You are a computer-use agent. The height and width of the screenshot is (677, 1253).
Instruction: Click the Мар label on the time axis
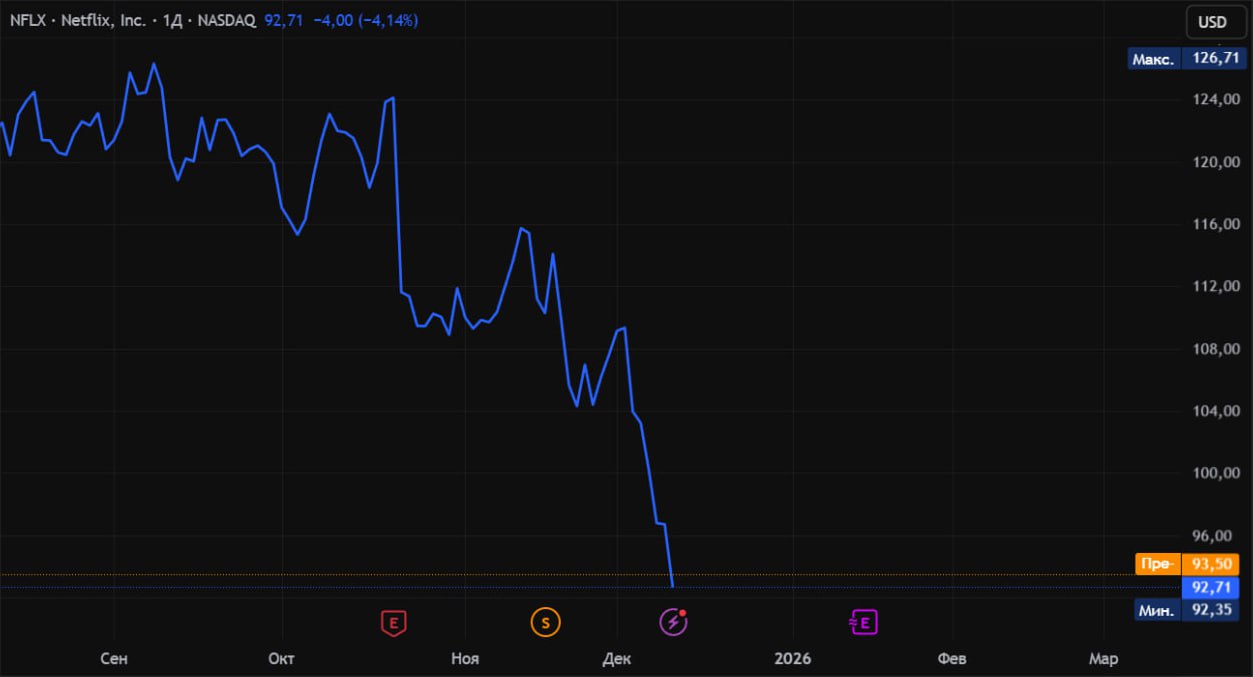click(1103, 658)
